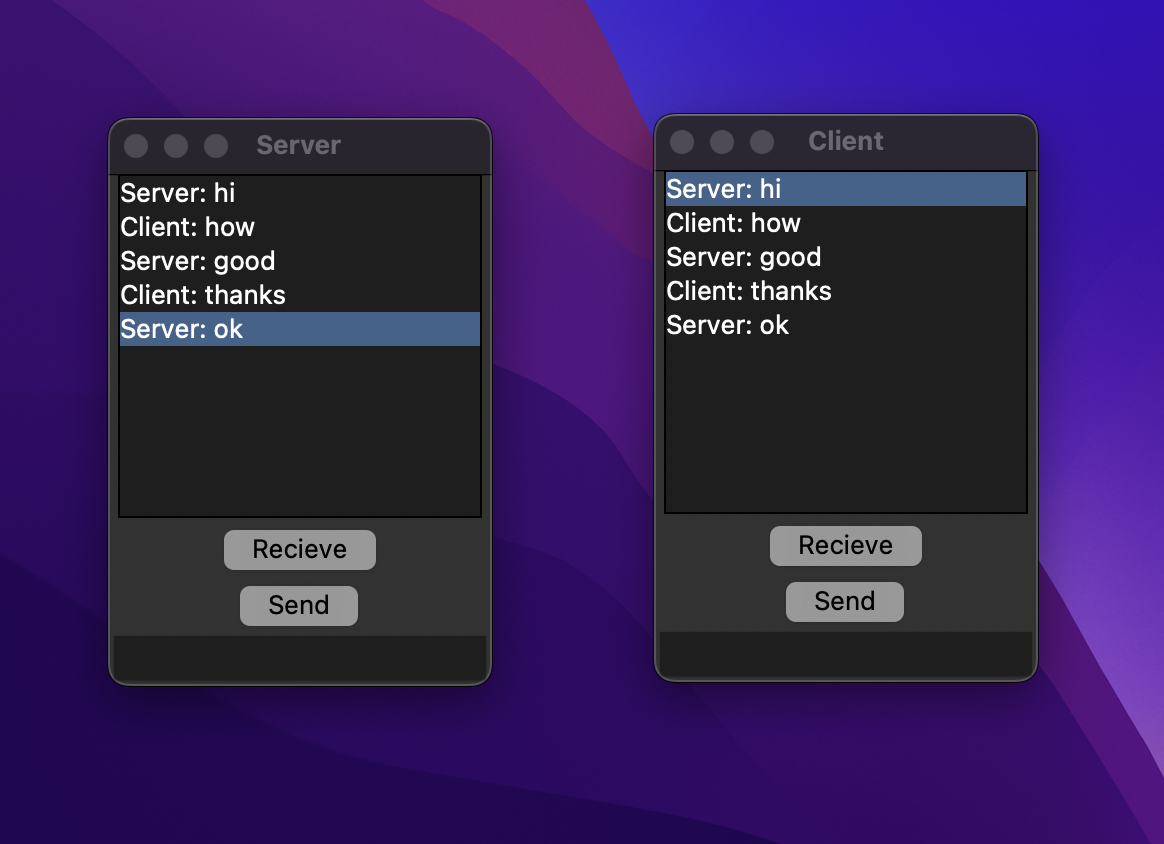Select "Client: thanks" row in Client window

(846, 291)
